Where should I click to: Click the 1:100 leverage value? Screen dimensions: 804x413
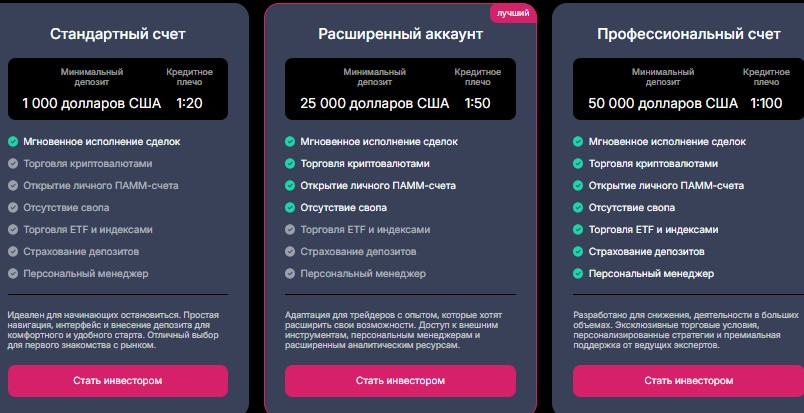[766, 103]
